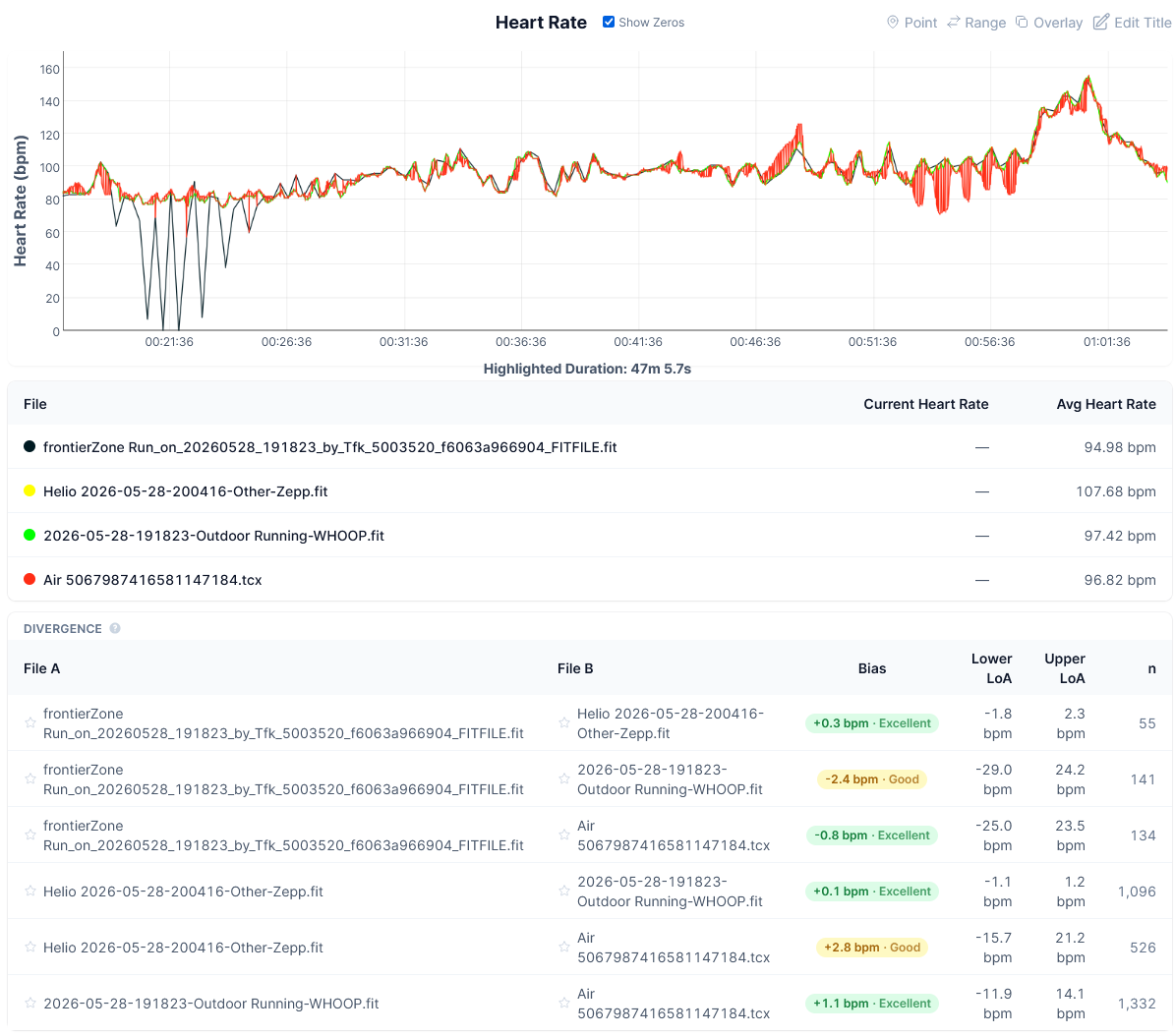1175x1036 pixels.
Task: Click the n value 1,332
Action: [x=1136, y=1004]
